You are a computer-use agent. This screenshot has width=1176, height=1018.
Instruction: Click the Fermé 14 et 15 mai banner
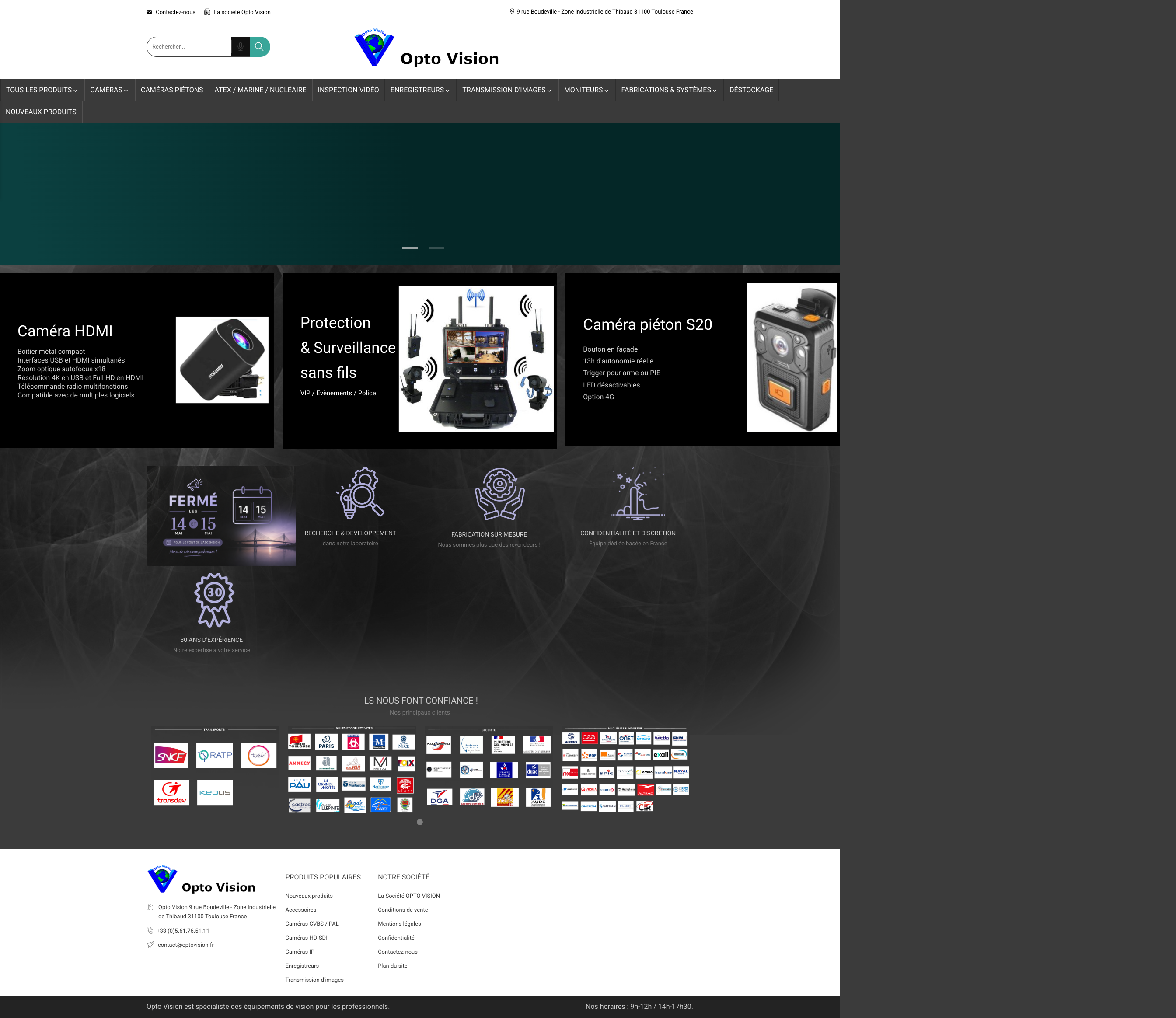click(x=221, y=516)
